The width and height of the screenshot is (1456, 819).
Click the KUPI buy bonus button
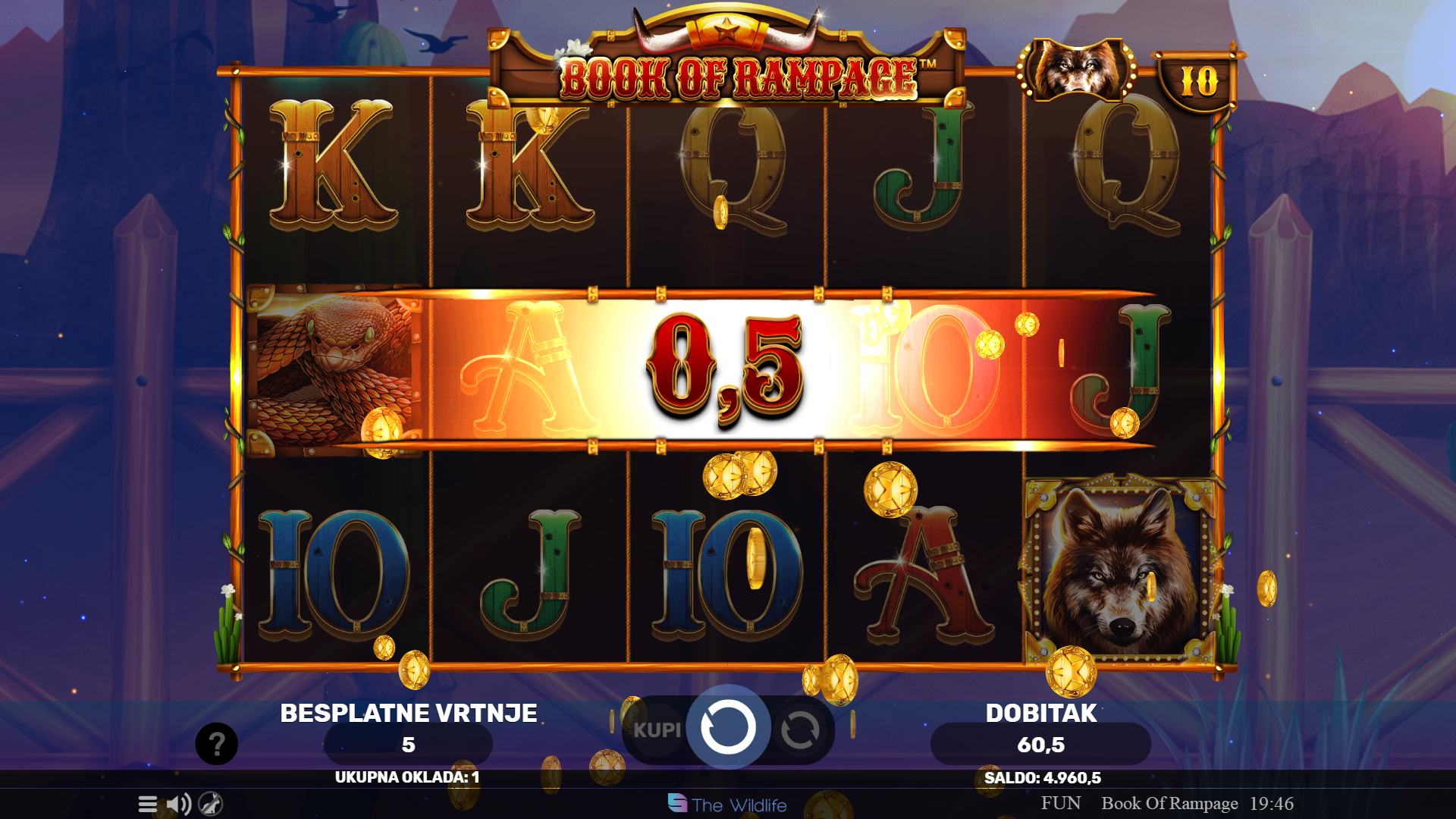[657, 730]
